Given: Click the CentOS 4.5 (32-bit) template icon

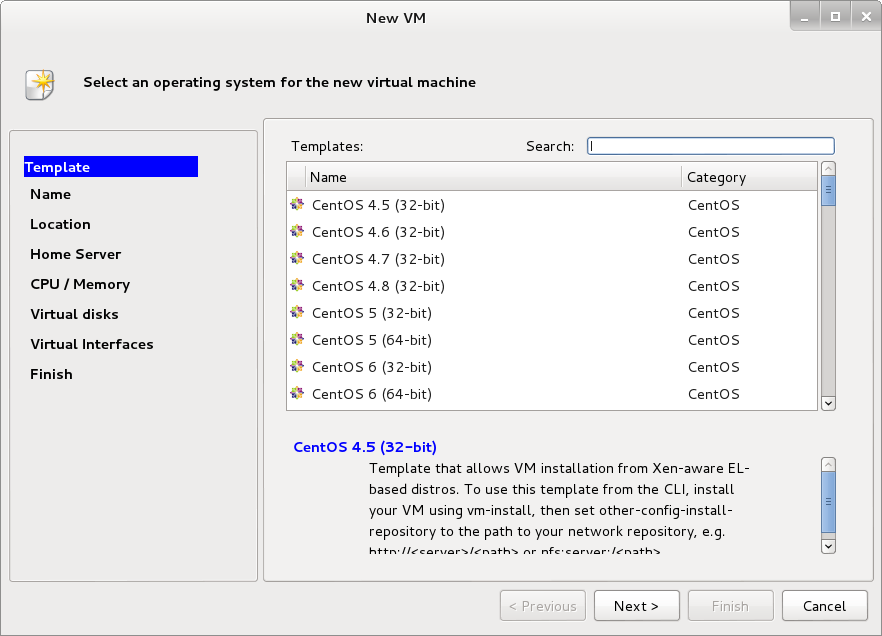Looking at the screenshot, I should point(297,205).
